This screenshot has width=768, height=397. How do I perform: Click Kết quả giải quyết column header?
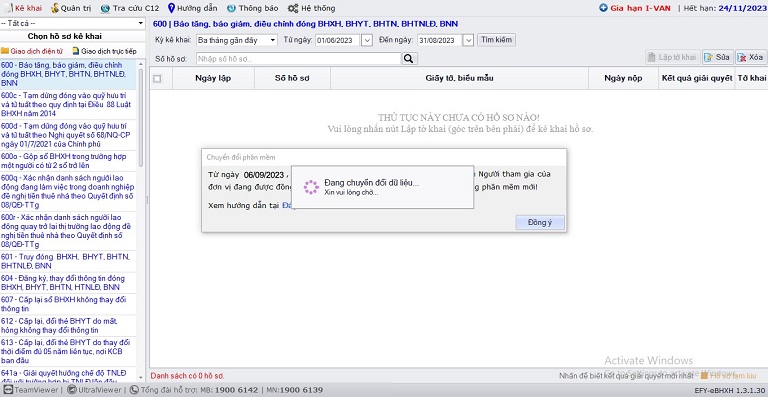click(696, 78)
